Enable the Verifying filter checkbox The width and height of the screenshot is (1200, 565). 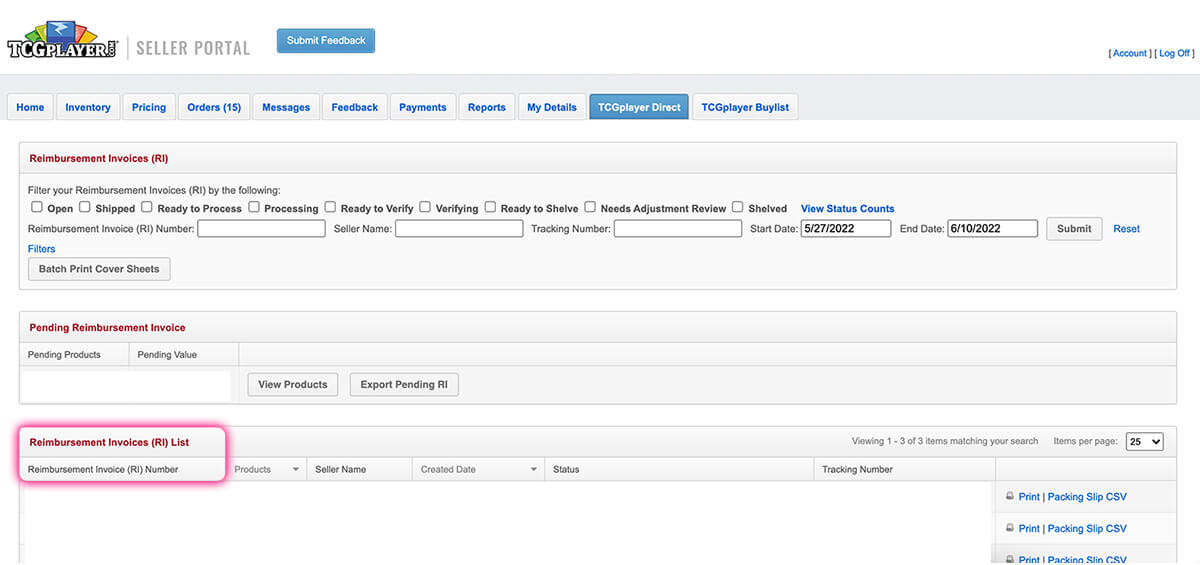pyautogui.click(x=425, y=208)
